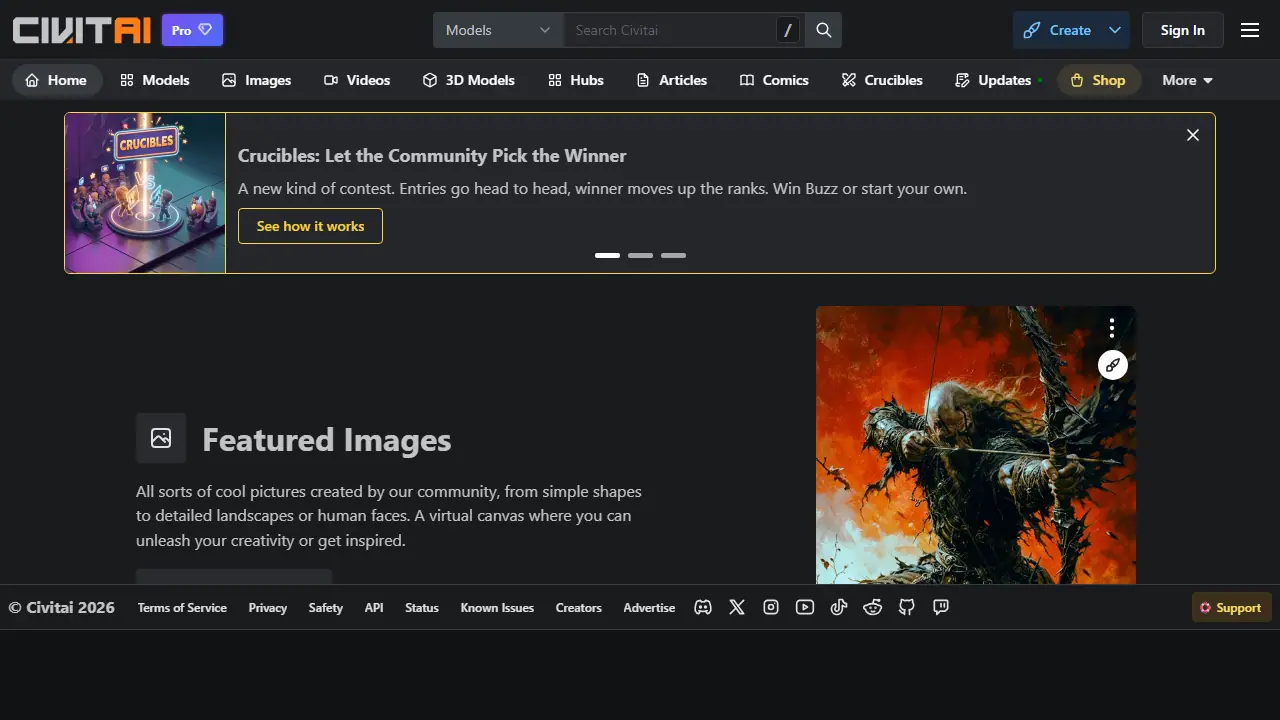
Task: Select the third banner slide indicator
Action: click(x=673, y=255)
